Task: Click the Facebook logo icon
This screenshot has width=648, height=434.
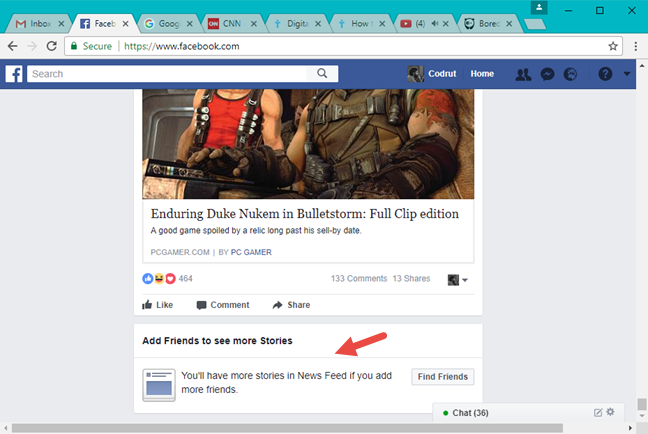Action: [x=14, y=74]
